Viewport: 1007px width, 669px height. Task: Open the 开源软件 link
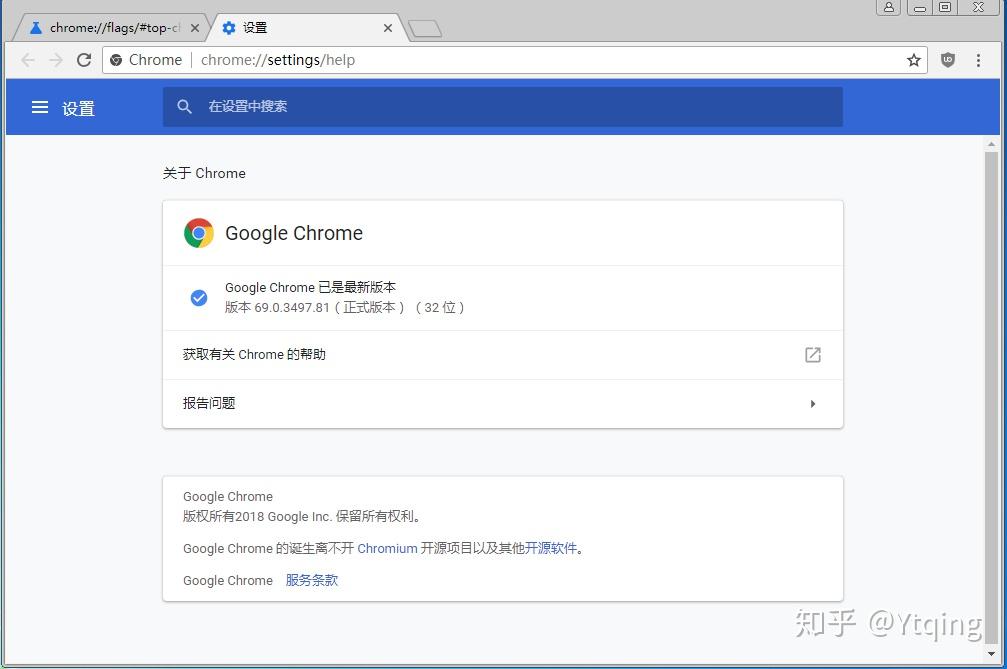tap(550, 548)
